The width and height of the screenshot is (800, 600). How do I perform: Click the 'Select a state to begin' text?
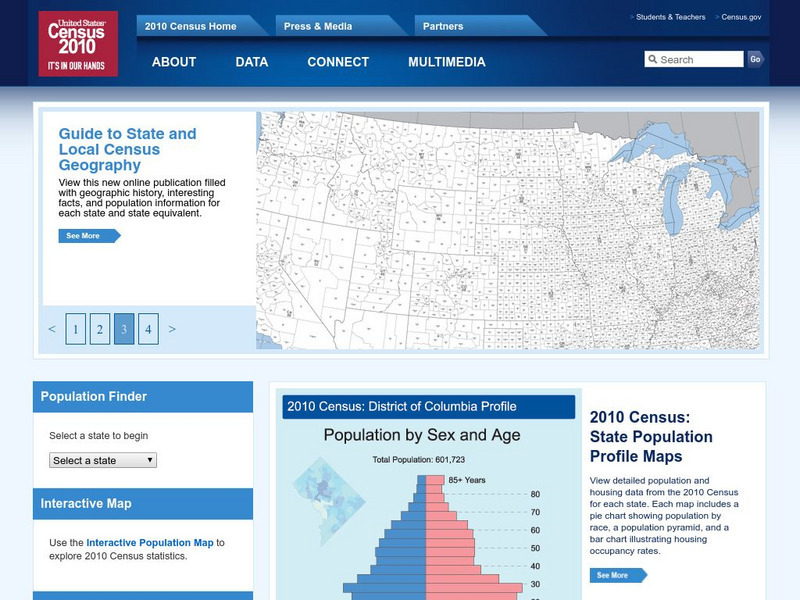click(98, 436)
